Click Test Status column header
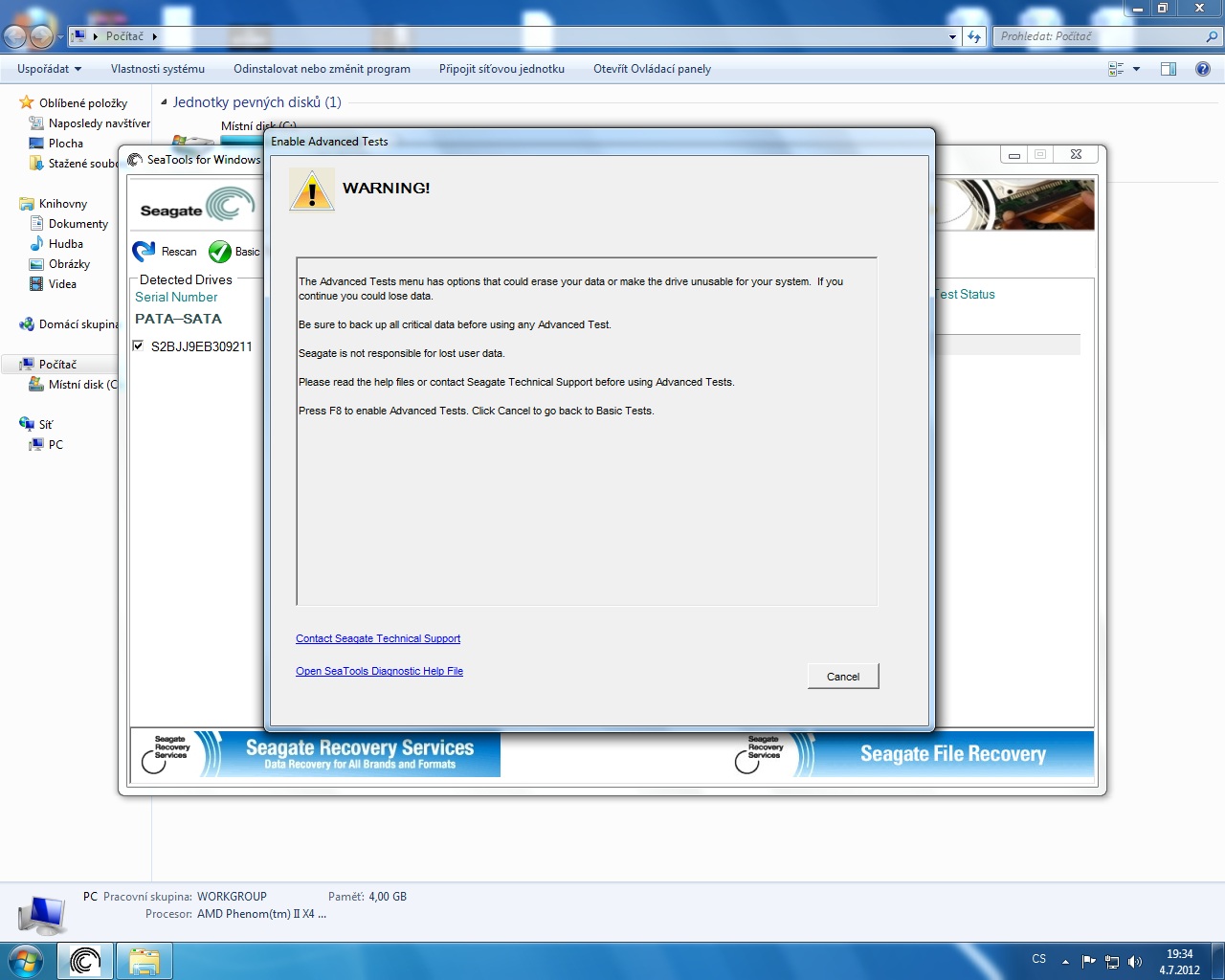The width and height of the screenshot is (1225, 980). coord(965,294)
